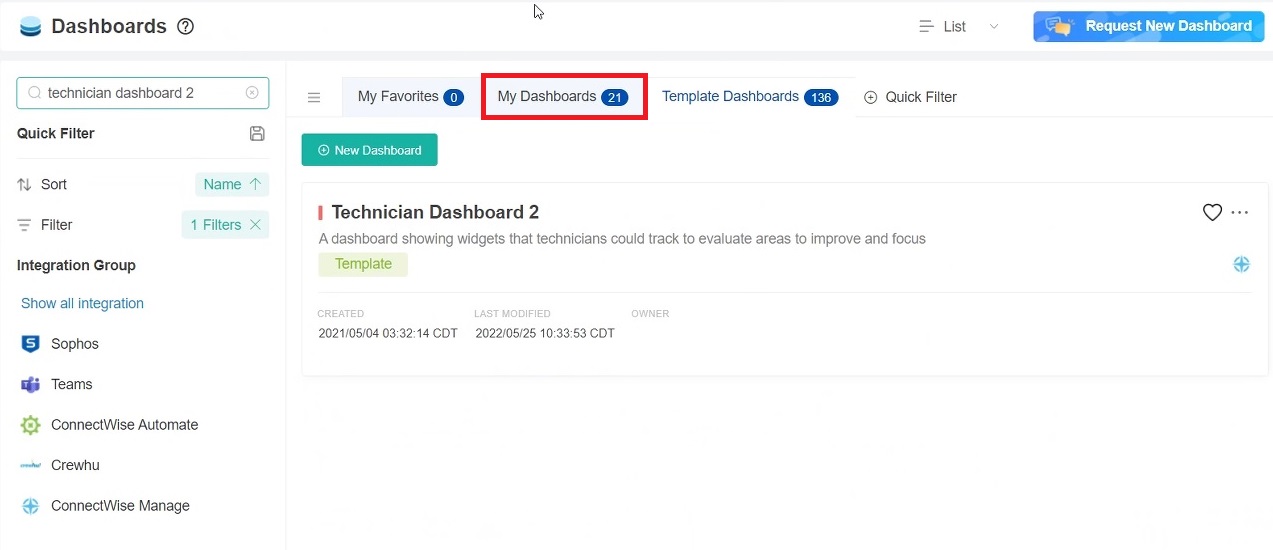Select ConnectWise Automate integration

(124, 425)
